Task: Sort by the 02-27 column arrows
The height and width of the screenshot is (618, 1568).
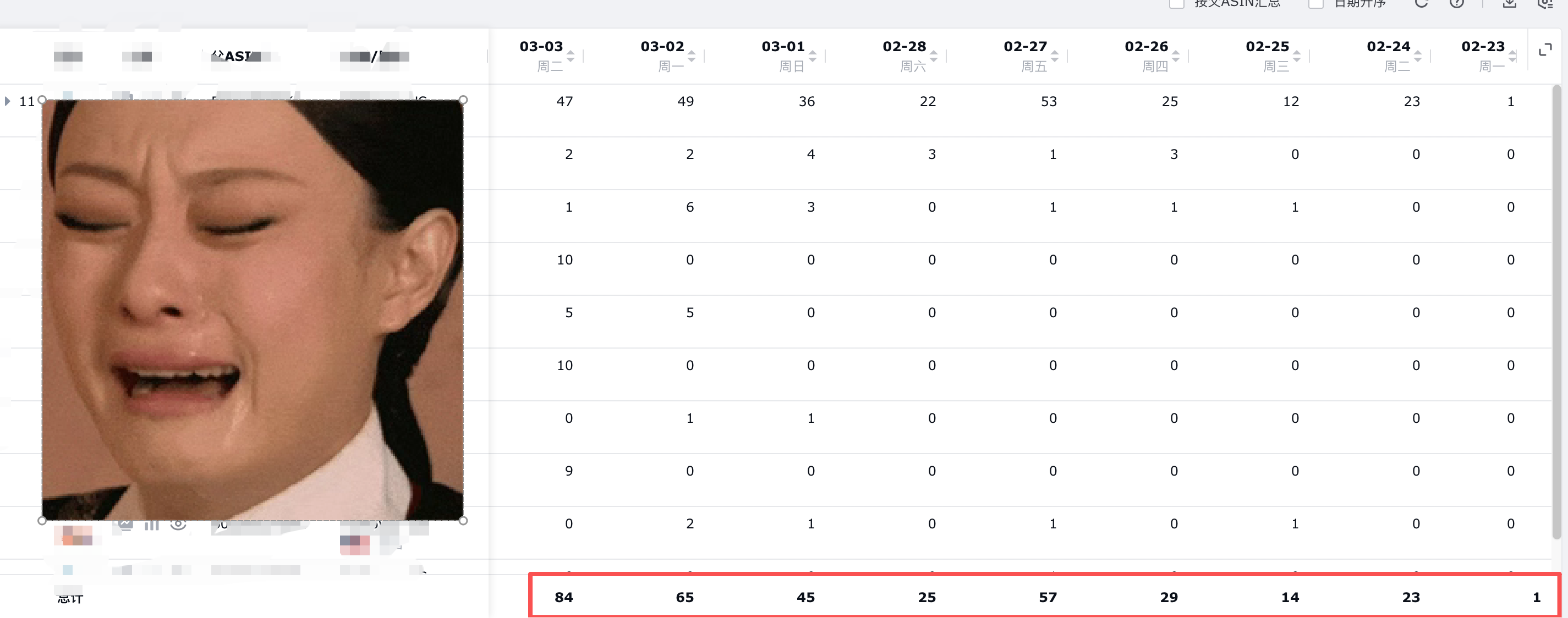Action: (x=1054, y=56)
